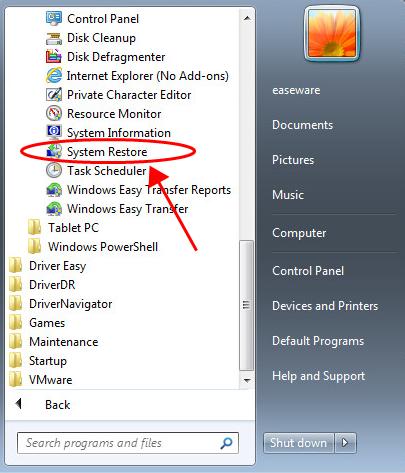Open Task Scheduler clock icon
This screenshot has height=473, width=405.
click(x=54, y=171)
